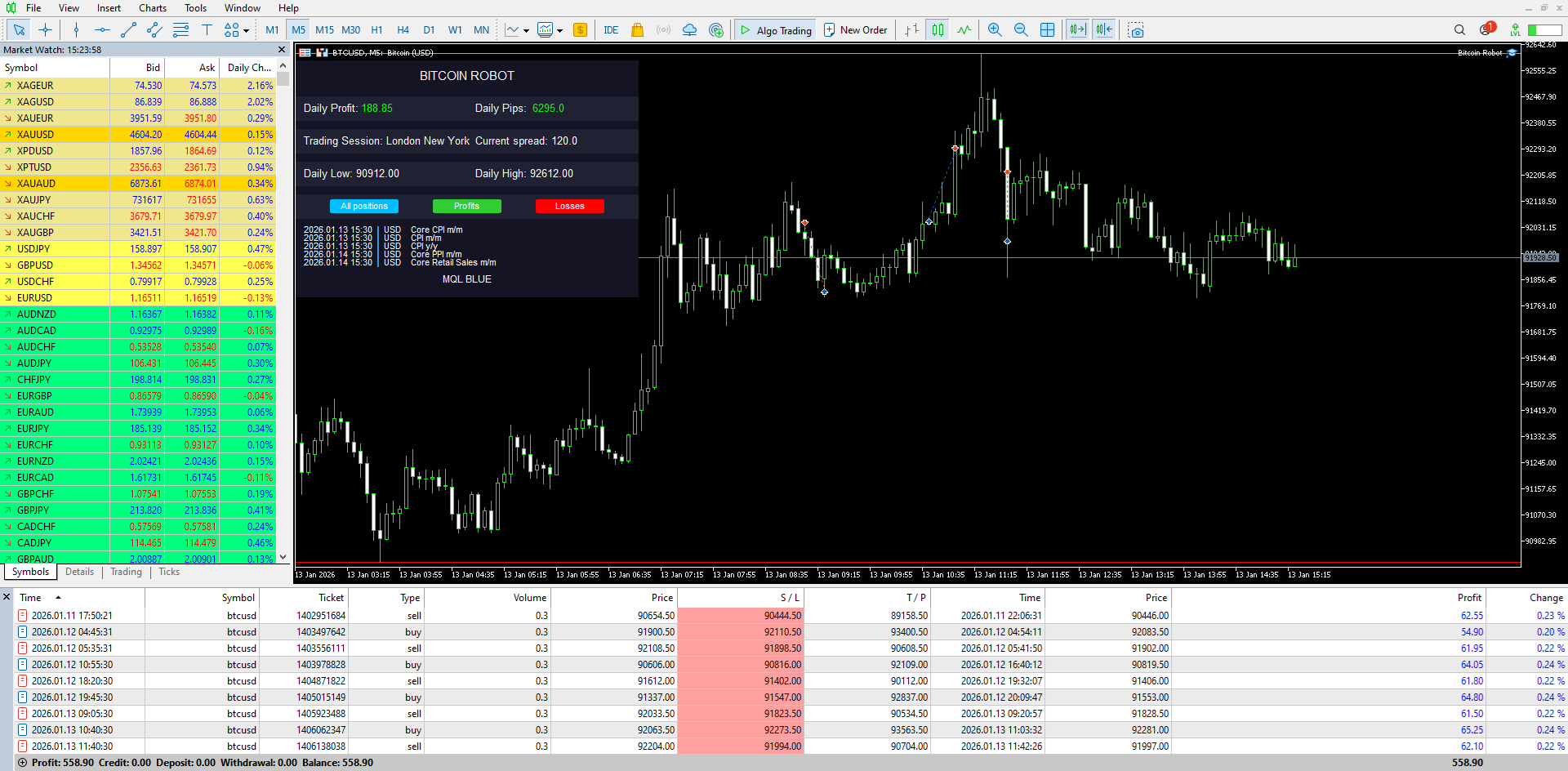Zoom out on the chart
The image size is (1568, 771).
click(1021, 30)
